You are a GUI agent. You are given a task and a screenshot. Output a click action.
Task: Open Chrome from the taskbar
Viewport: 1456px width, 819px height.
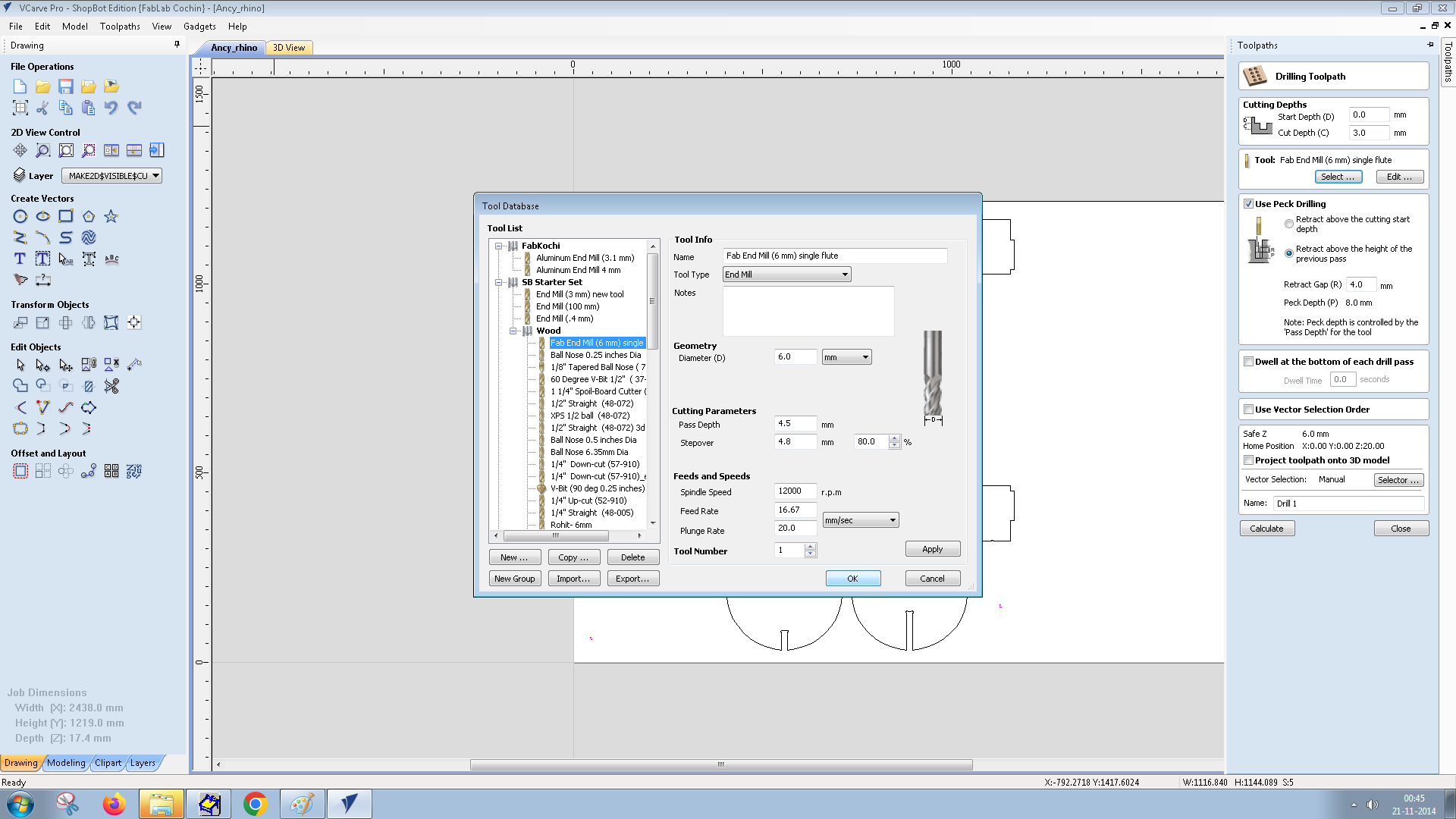click(256, 804)
